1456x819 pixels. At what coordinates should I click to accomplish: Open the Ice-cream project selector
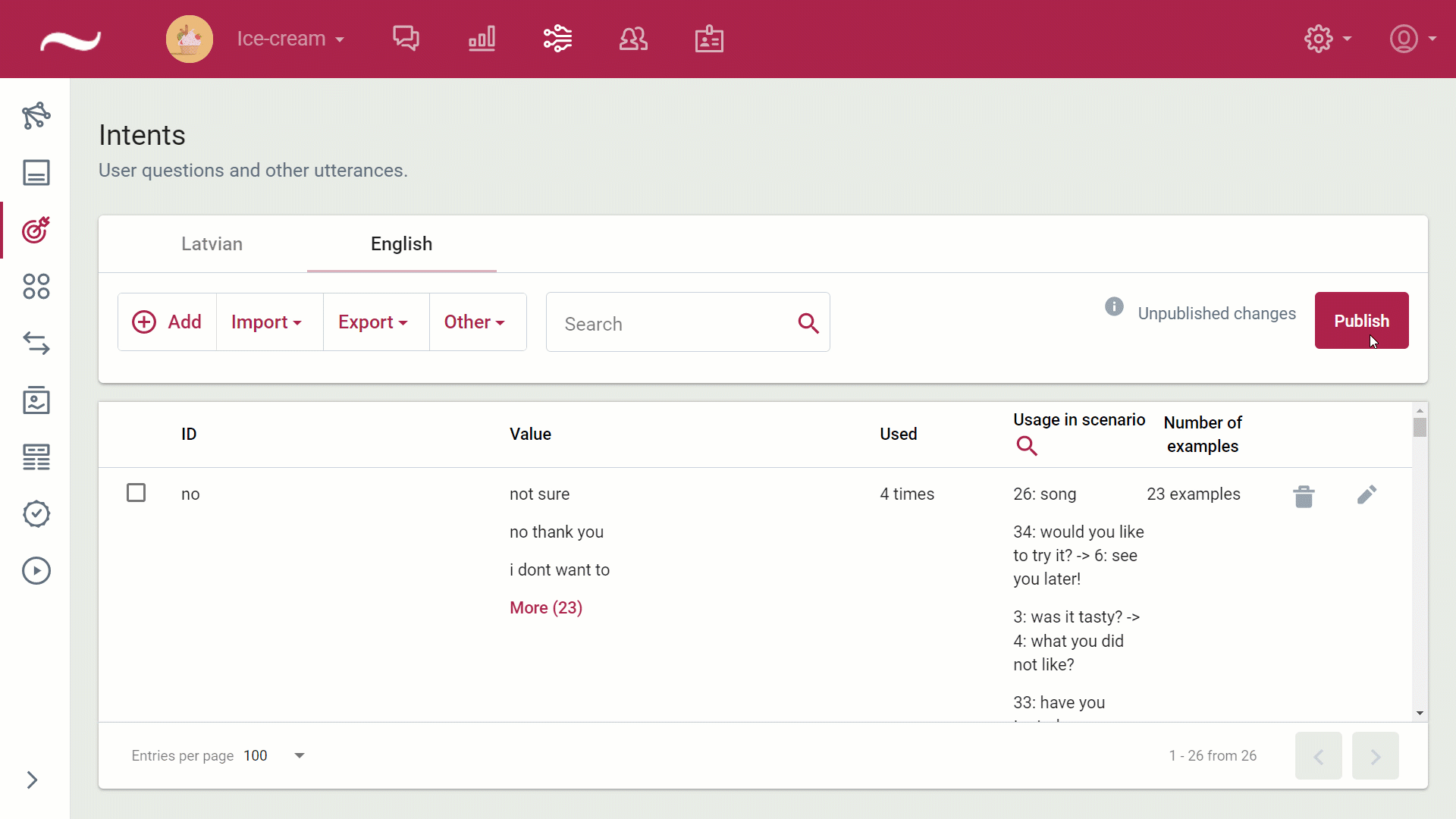290,39
